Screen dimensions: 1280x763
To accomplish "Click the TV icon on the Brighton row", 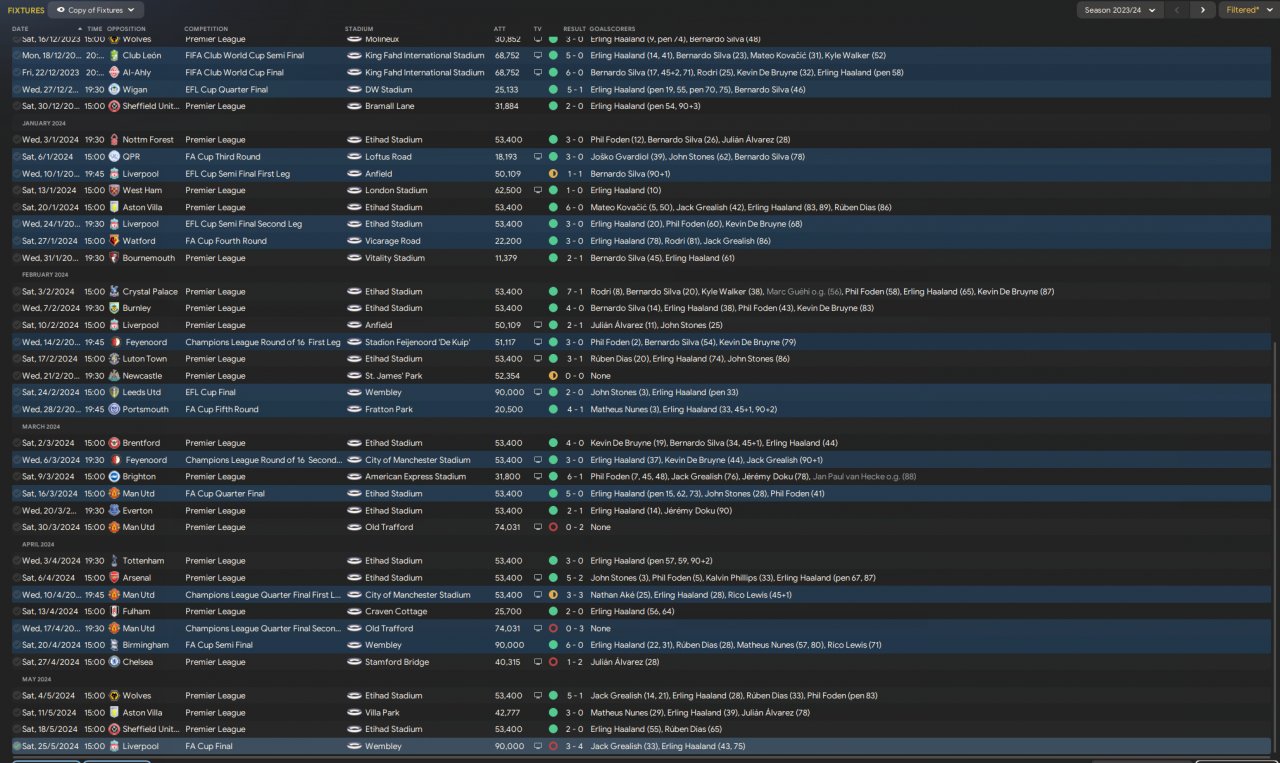I will pos(538,477).
